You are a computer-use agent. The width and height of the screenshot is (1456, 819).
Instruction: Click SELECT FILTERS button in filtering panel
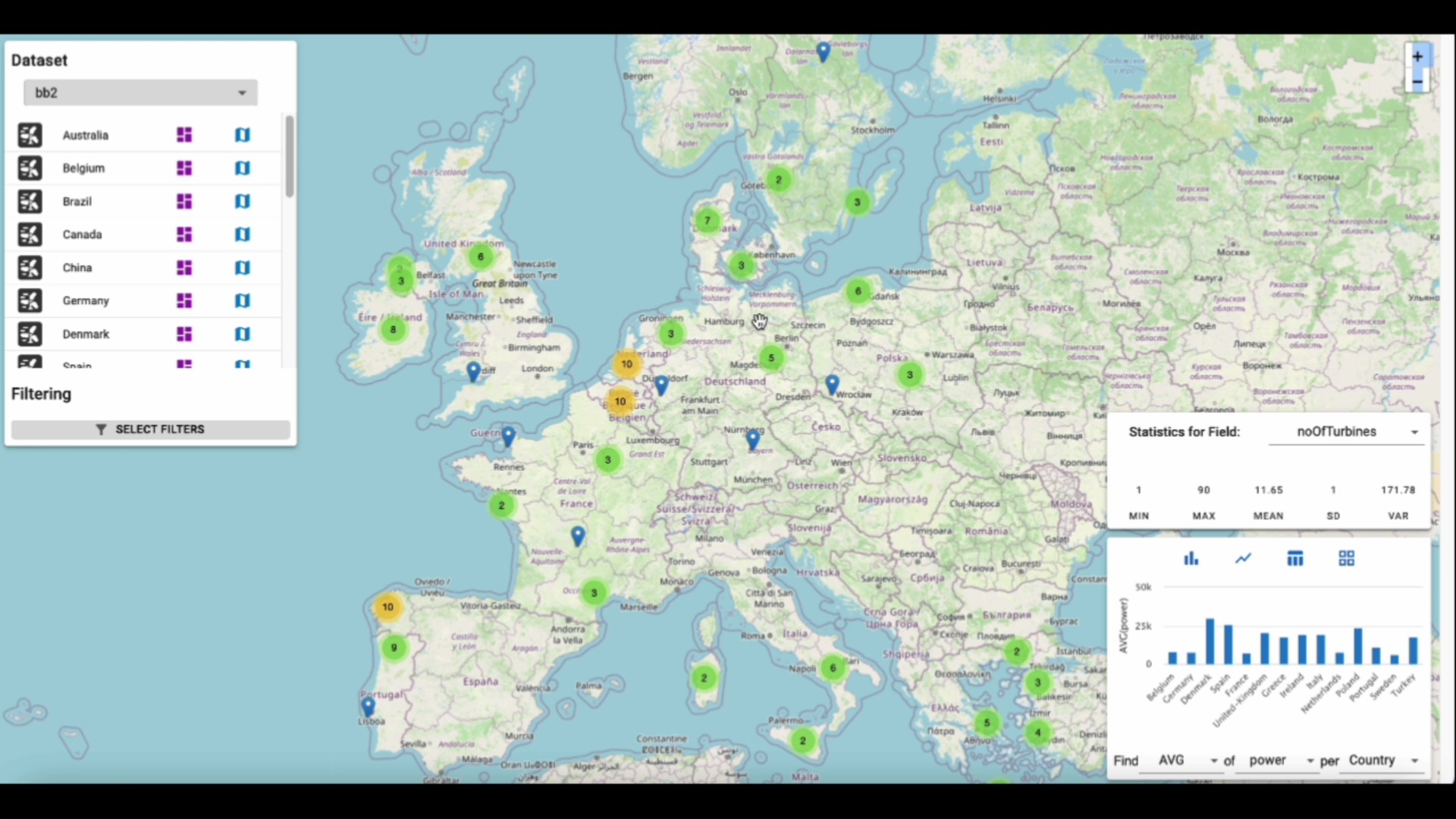[x=151, y=429]
